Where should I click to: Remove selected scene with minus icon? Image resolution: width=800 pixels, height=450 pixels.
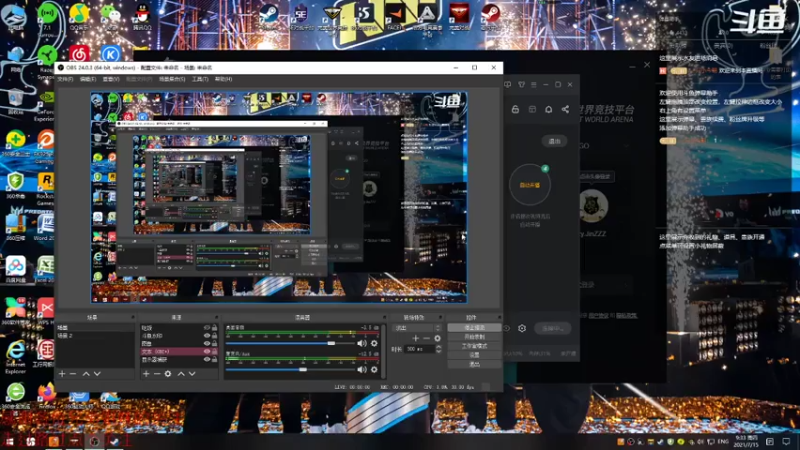point(73,374)
